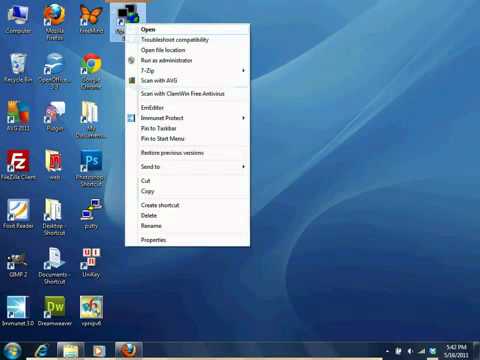Select the Recycle Bin icon

18,68
